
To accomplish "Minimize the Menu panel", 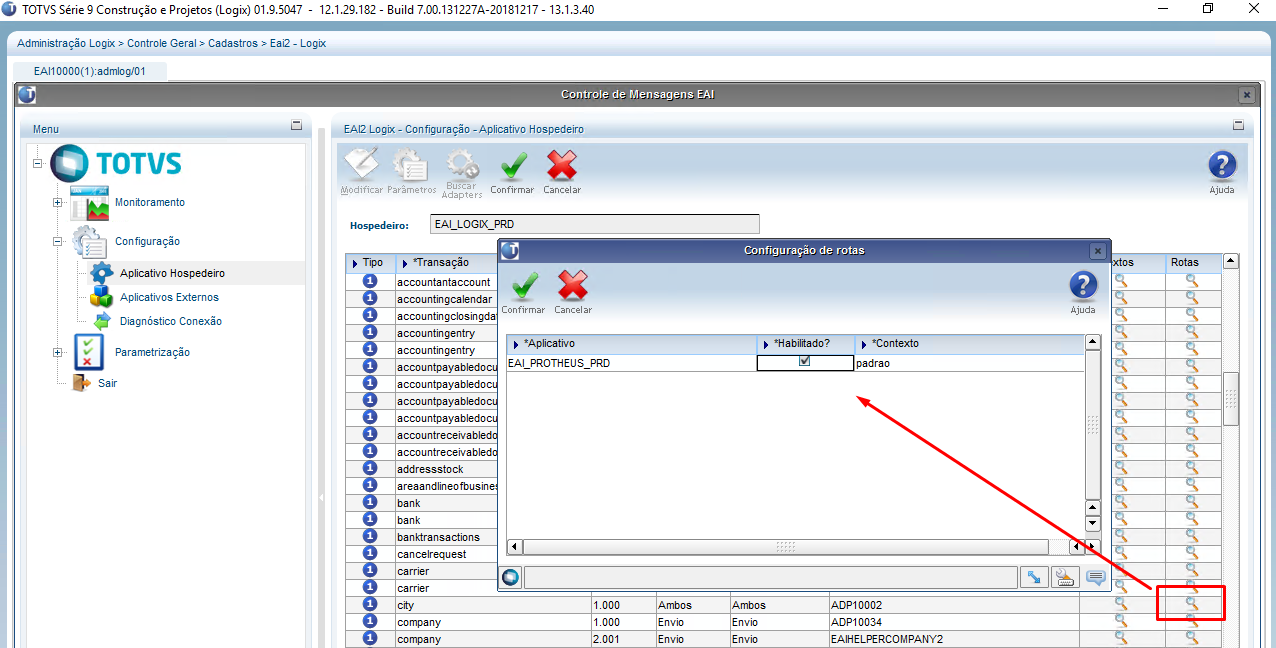I will point(296,126).
